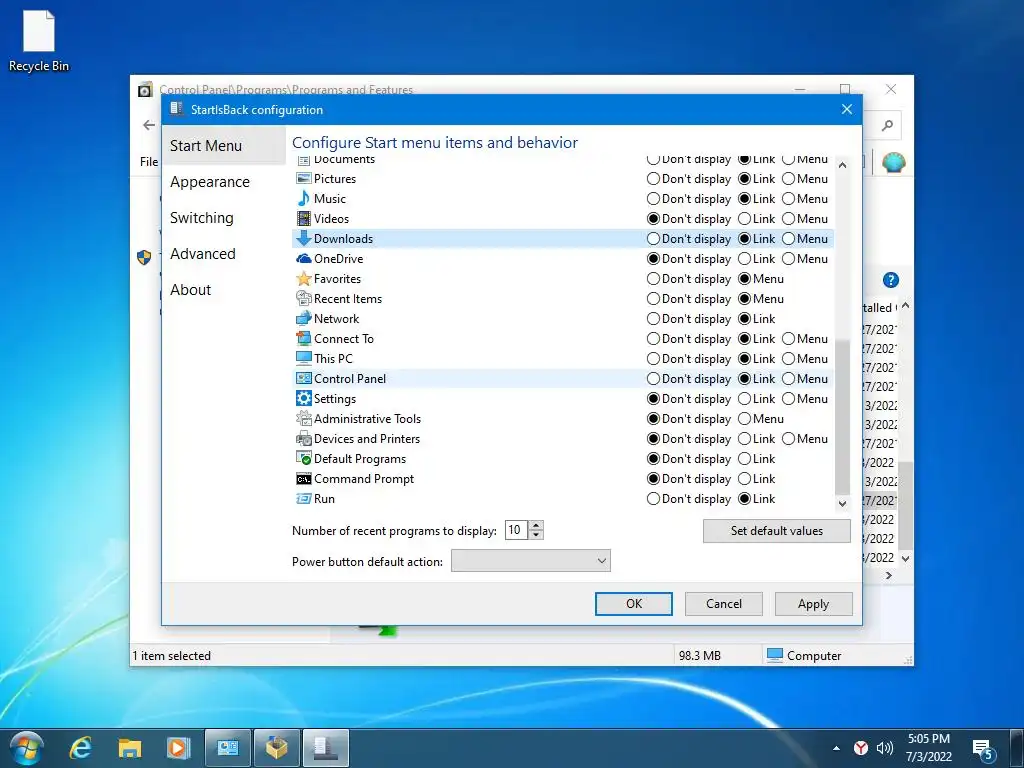Set Run to Don't display

[653, 499]
